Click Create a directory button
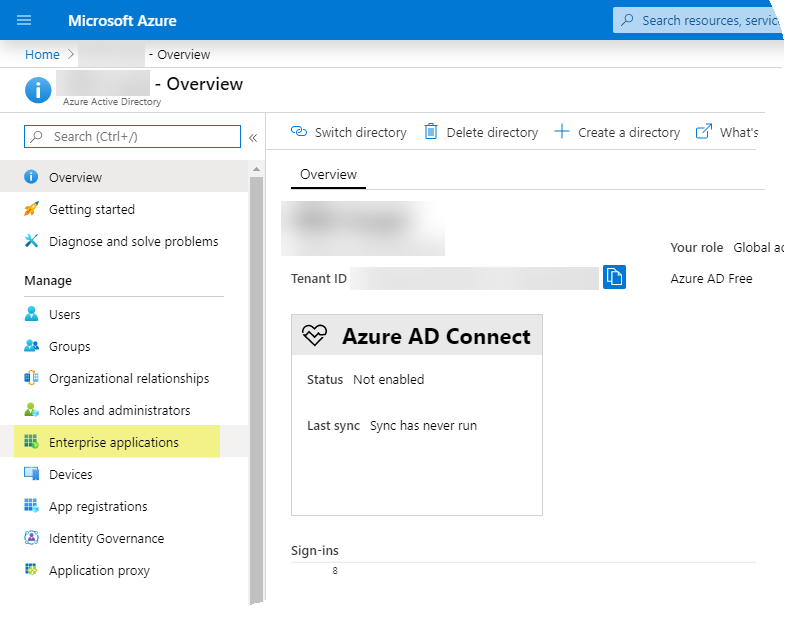This screenshot has height=618, width=785. tap(616, 132)
